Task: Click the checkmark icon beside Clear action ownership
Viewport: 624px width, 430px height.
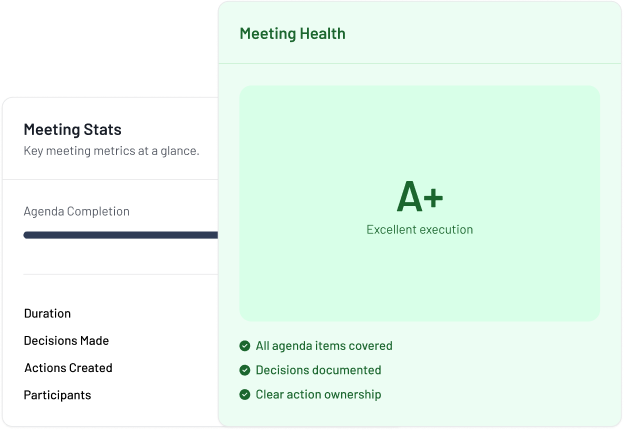Action: click(x=245, y=394)
